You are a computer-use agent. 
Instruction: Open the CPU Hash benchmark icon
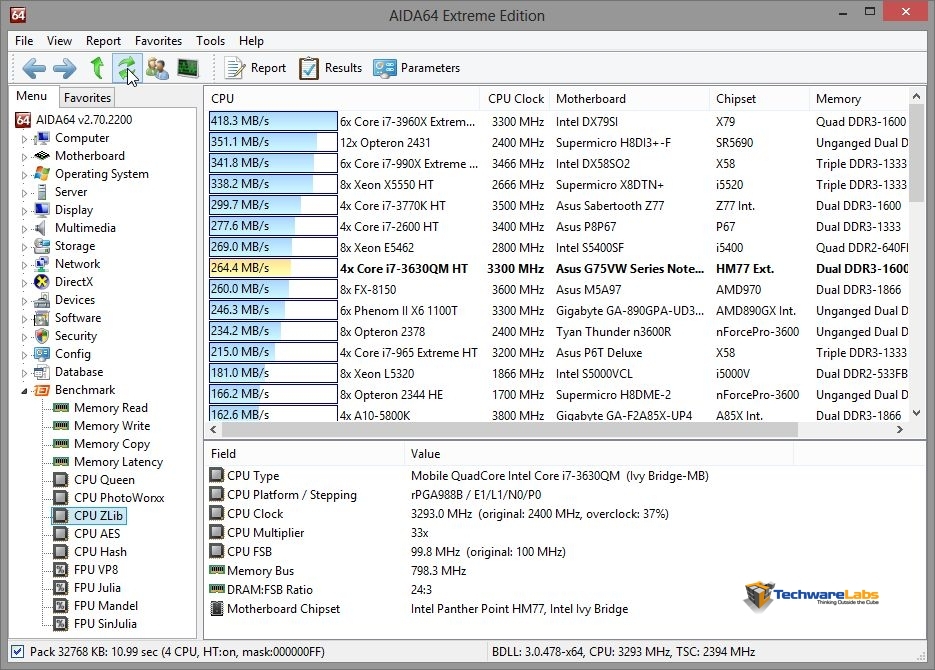tap(61, 551)
